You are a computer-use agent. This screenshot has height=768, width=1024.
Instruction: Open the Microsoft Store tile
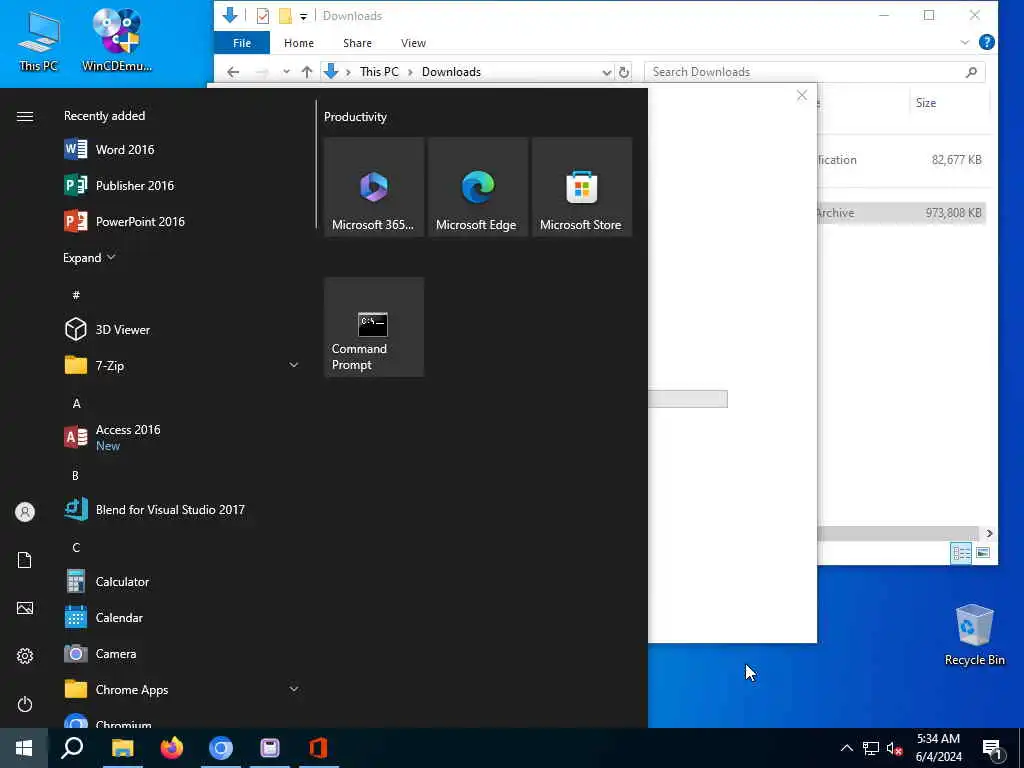pyautogui.click(x=581, y=187)
